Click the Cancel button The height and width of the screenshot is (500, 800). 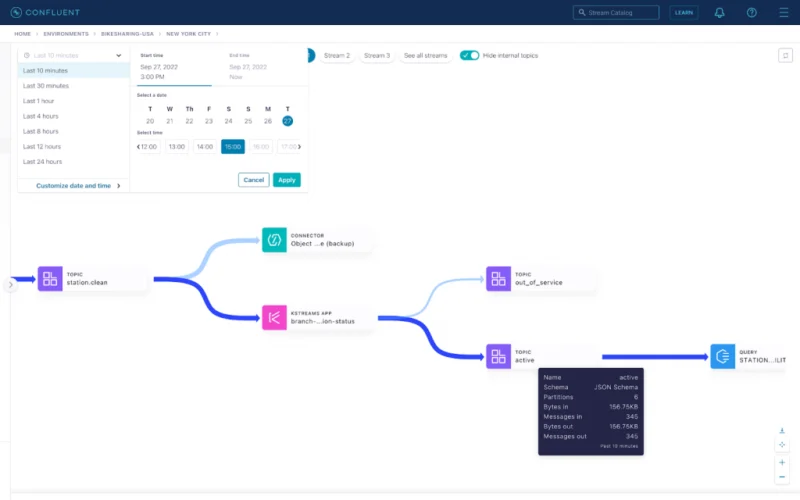tap(254, 180)
